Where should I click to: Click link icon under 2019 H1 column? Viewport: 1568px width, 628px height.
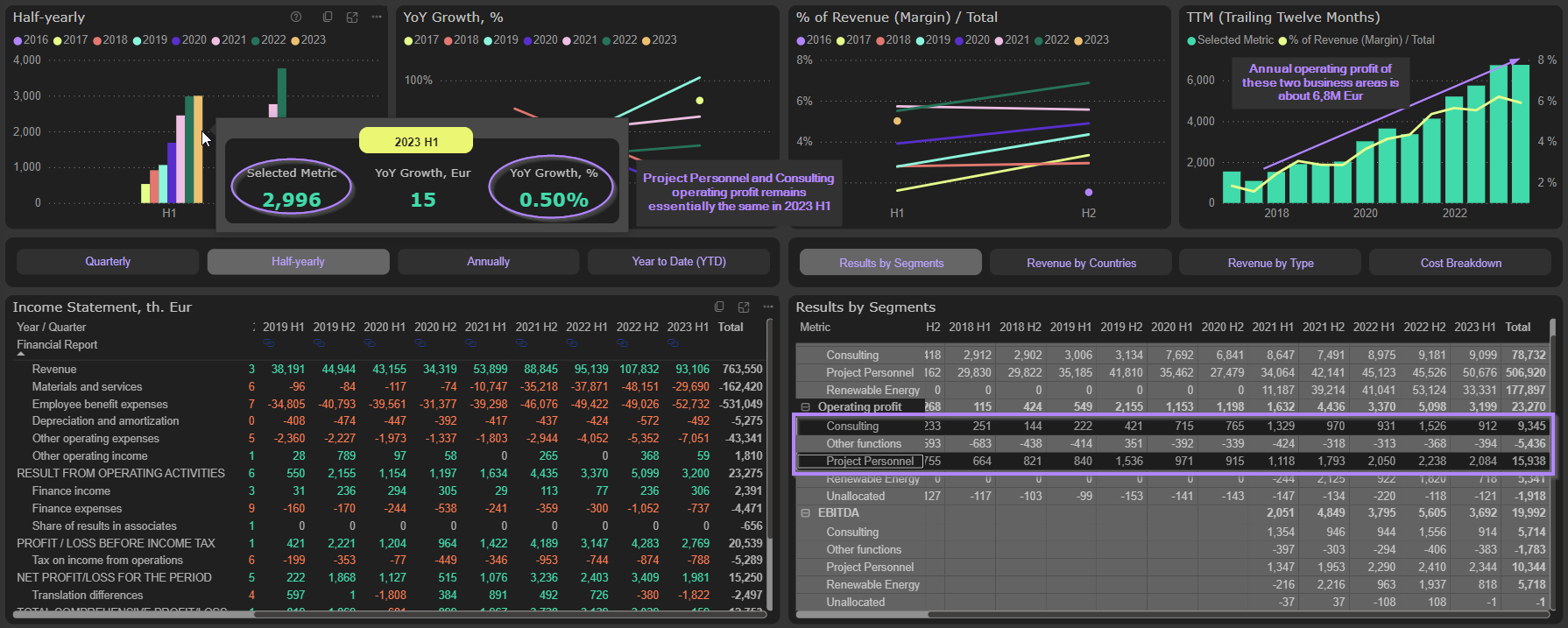(270, 343)
